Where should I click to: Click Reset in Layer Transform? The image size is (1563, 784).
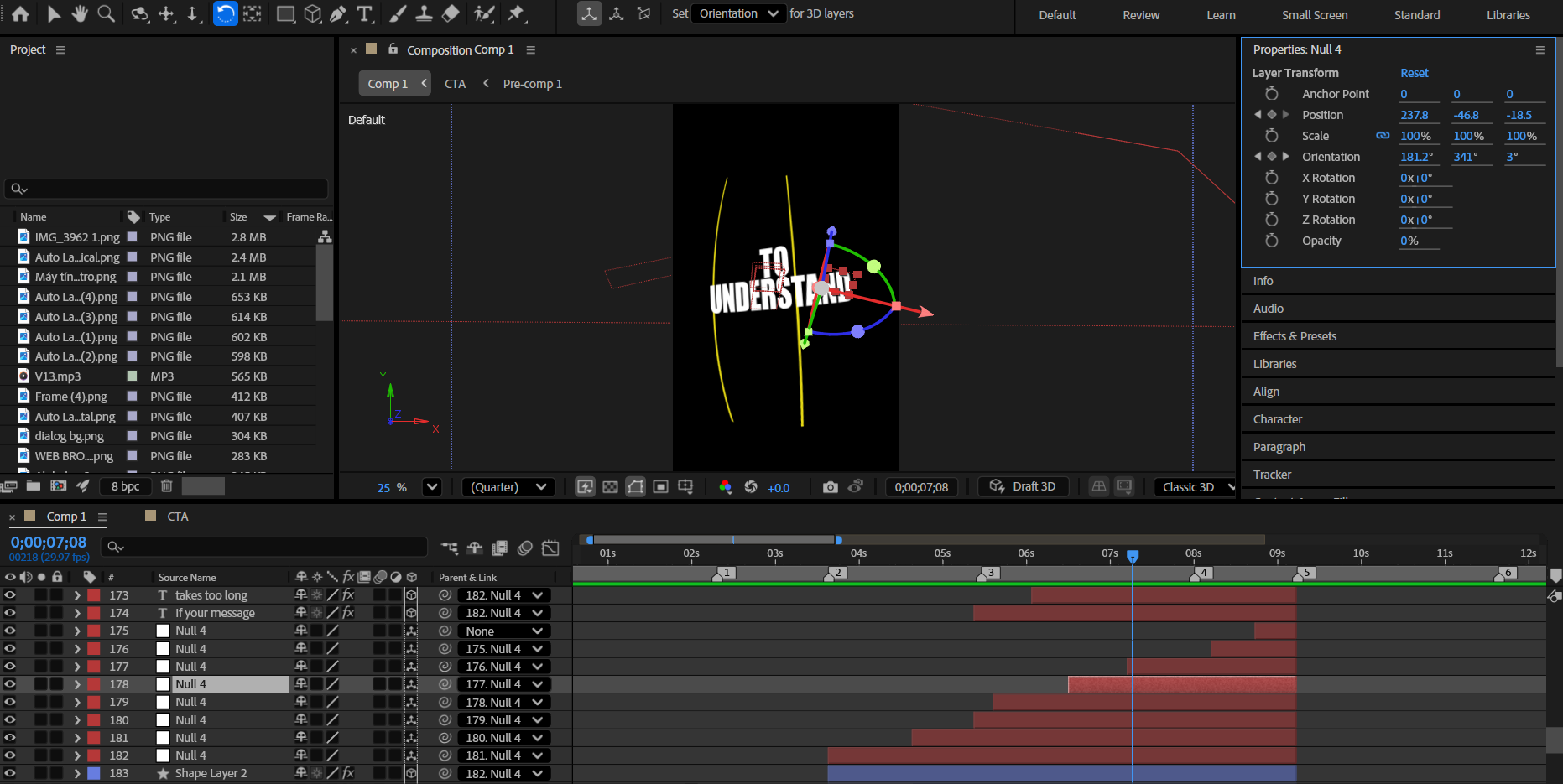coord(1414,73)
